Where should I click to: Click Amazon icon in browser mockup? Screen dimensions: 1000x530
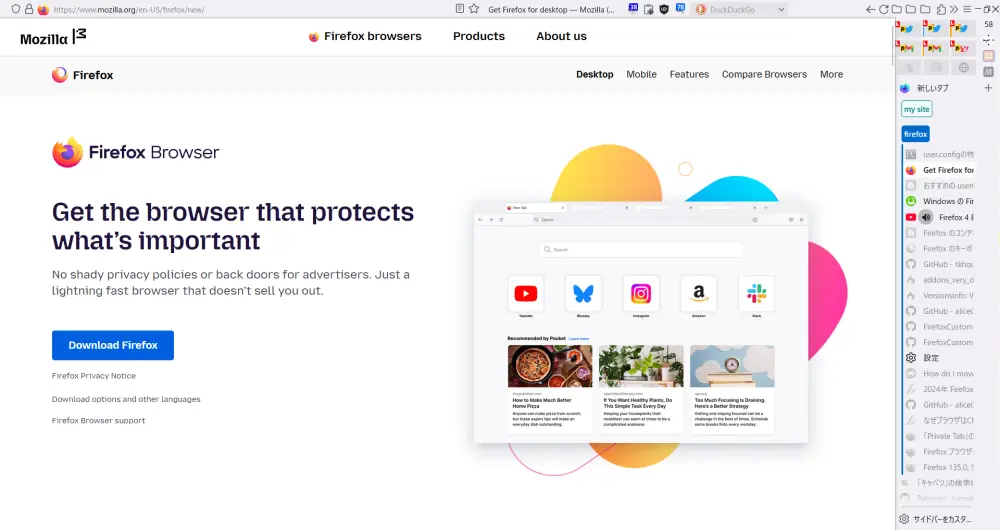point(699,293)
